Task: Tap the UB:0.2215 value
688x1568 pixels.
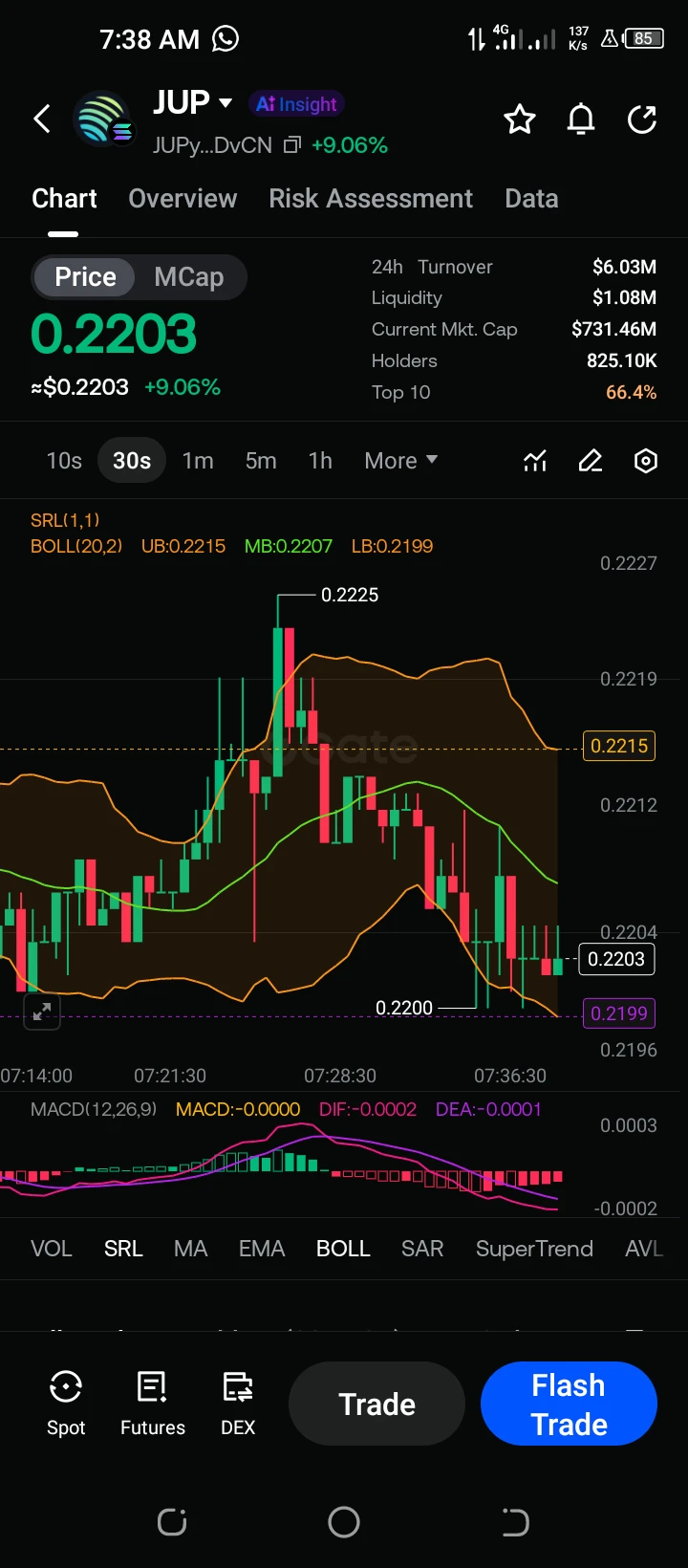Action: 183,546
